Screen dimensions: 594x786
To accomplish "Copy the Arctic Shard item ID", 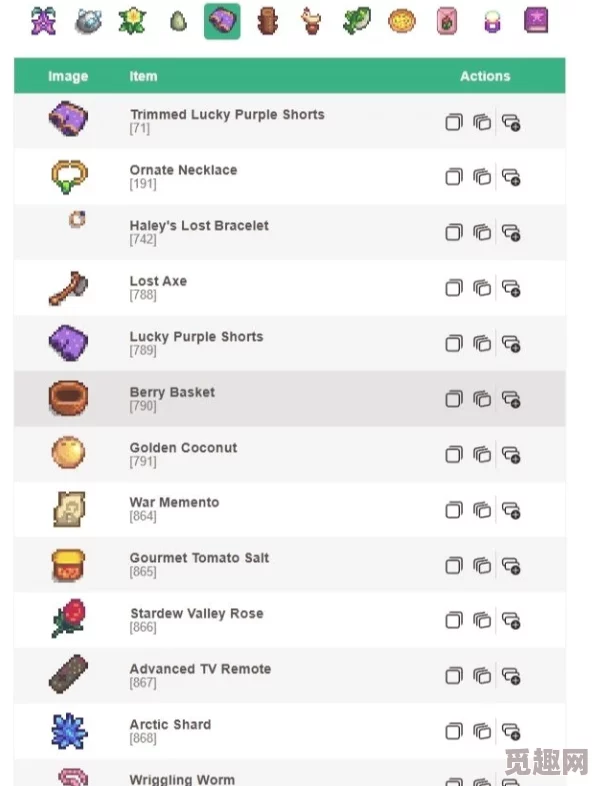I will (x=454, y=732).
